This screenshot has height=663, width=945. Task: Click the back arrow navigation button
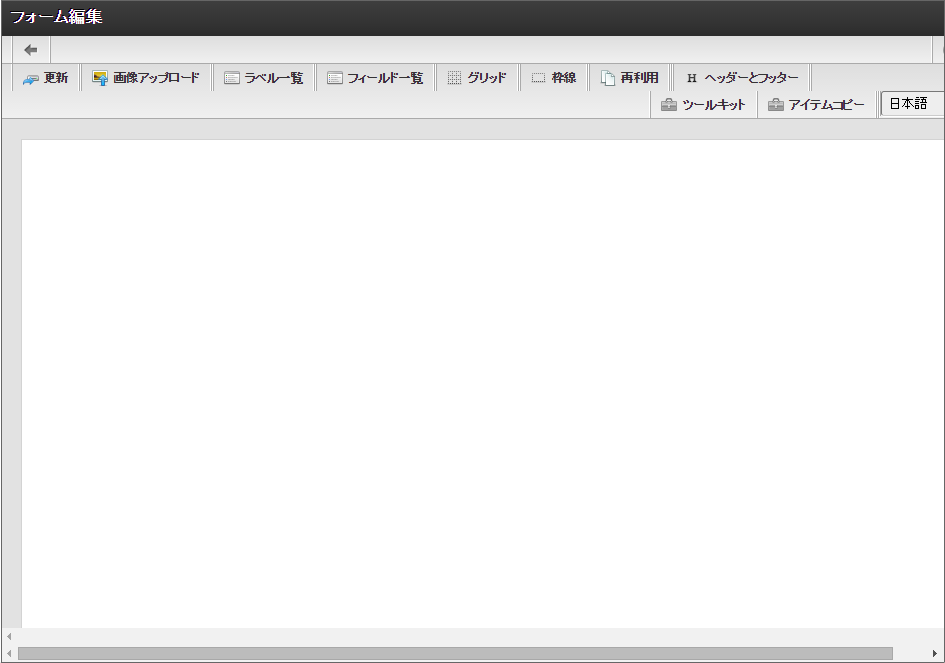pyautogui.click(x=29, y=48)
